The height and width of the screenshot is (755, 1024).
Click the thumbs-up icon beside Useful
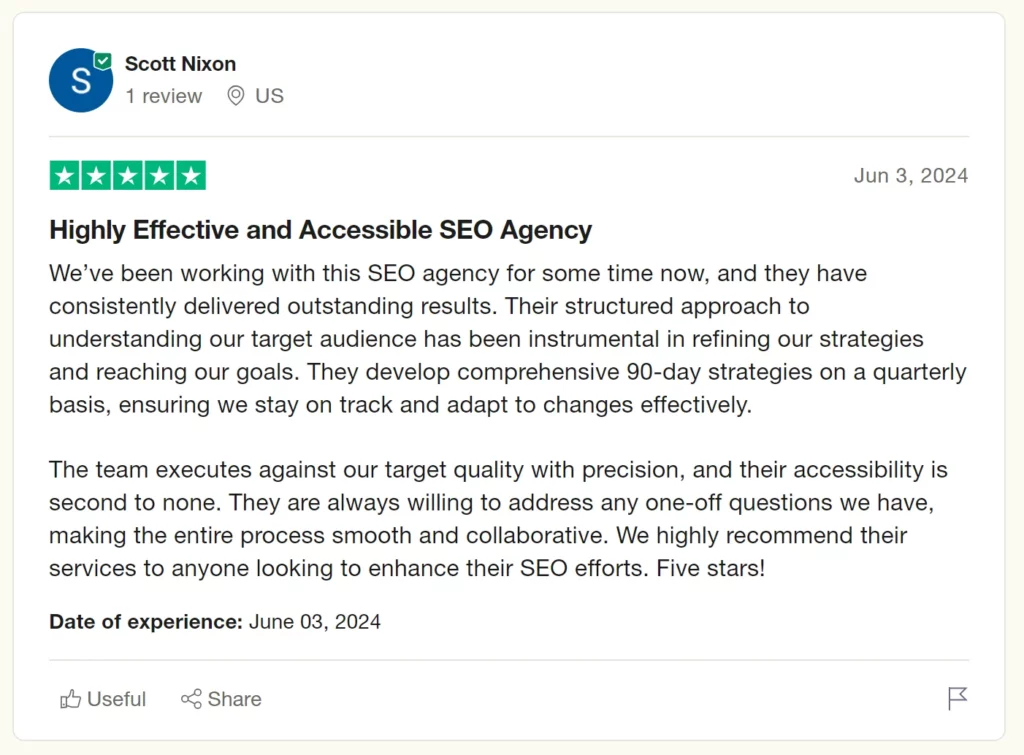click(69, 699)
